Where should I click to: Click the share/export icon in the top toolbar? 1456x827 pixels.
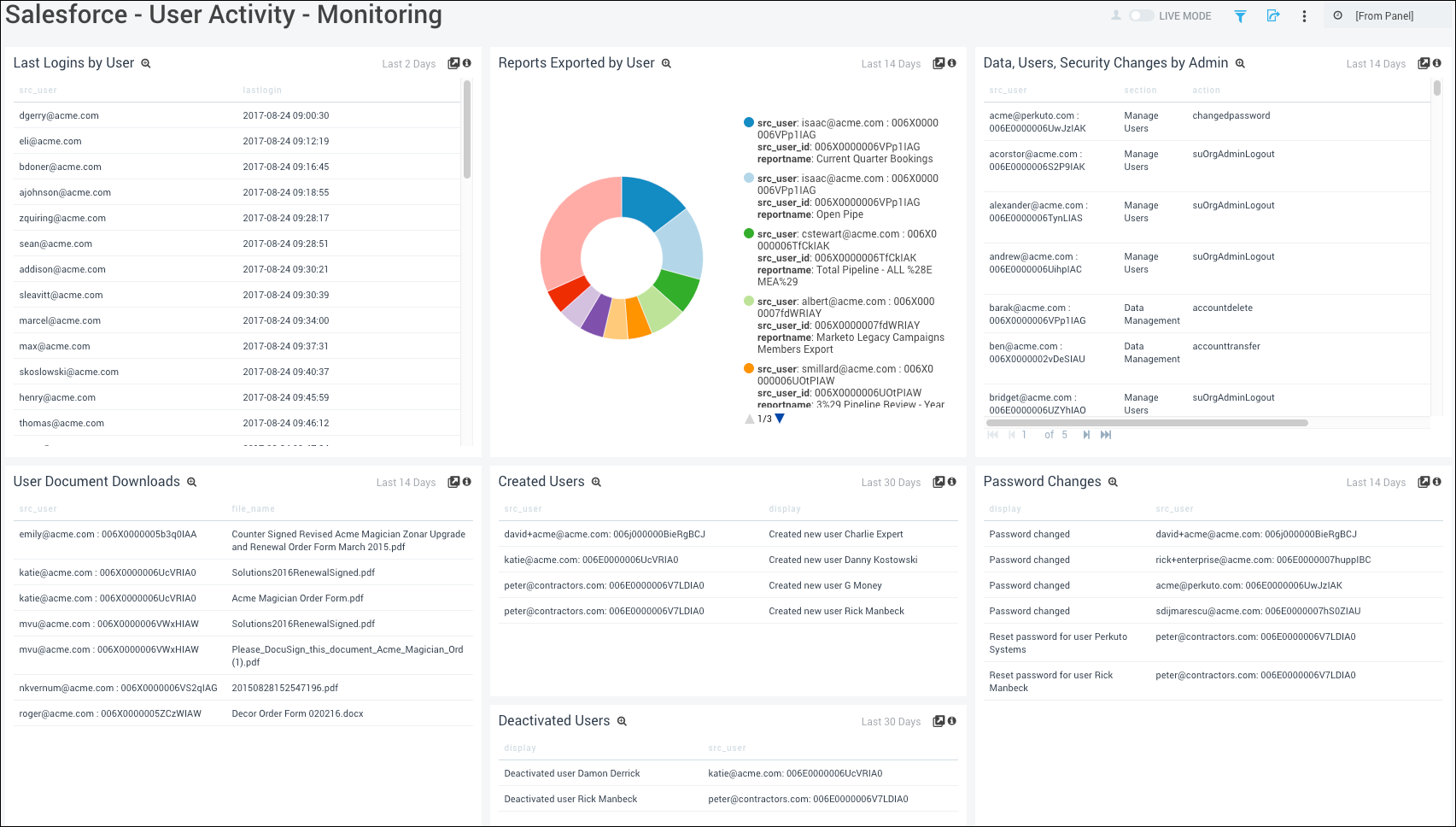[x=1273, y=15]
